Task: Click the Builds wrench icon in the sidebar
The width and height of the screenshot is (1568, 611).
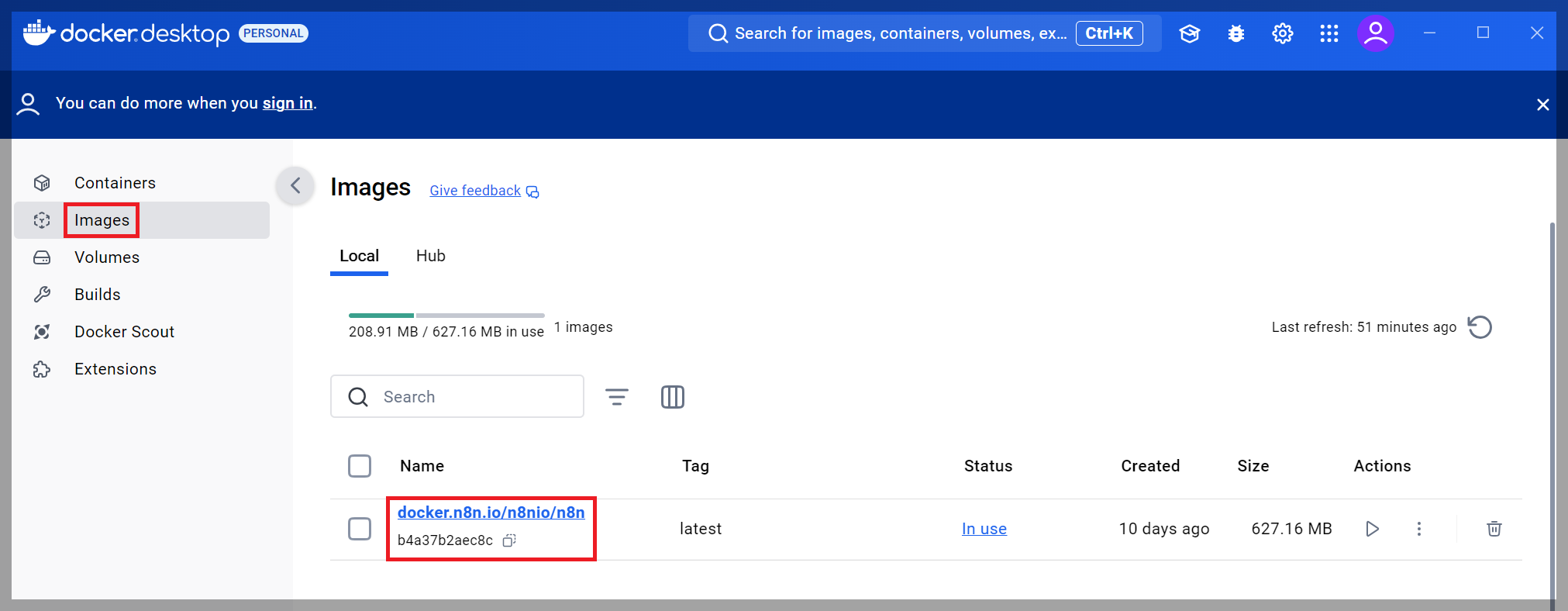Action: [x=42, y=295]
